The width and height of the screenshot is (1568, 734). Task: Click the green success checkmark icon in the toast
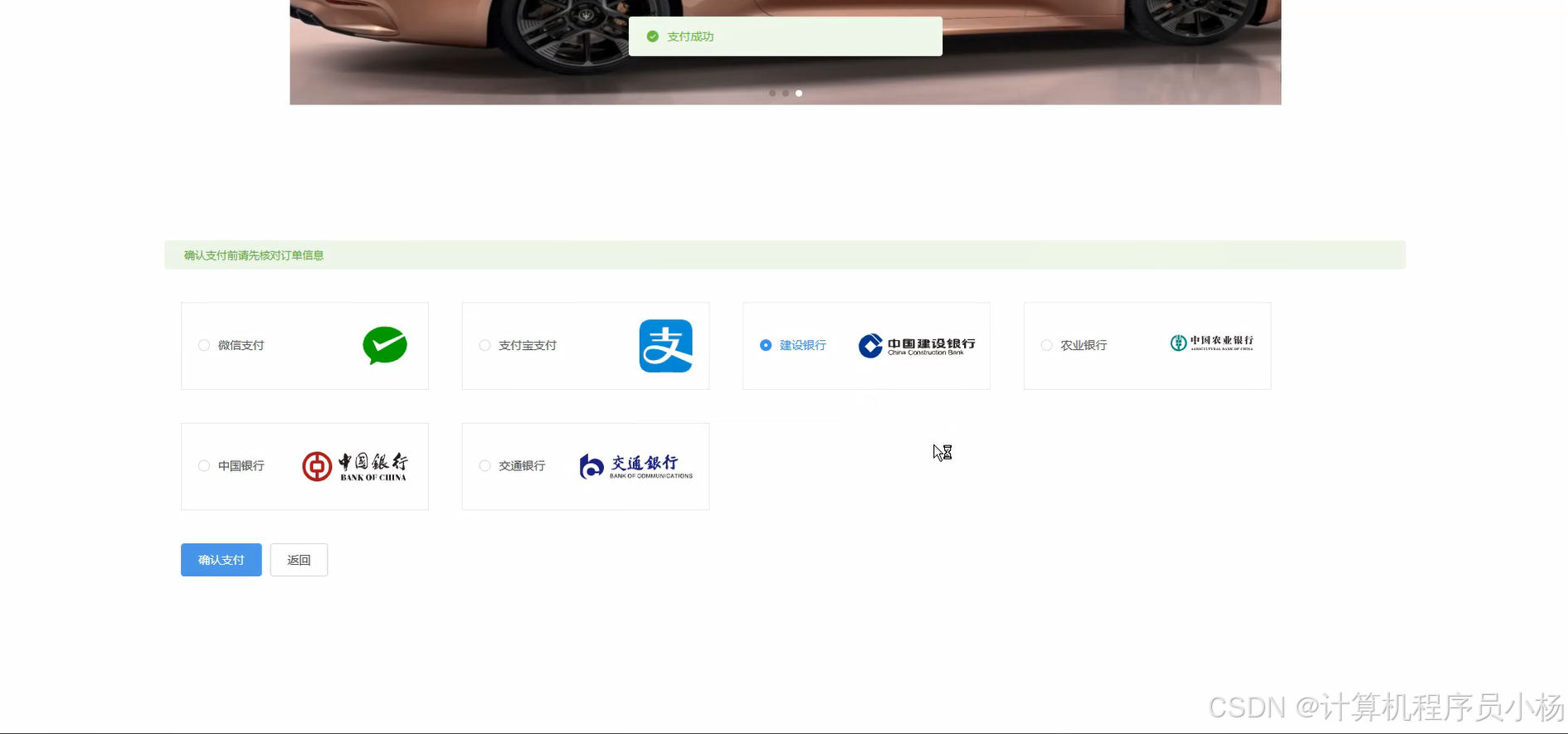click(652, 36)
